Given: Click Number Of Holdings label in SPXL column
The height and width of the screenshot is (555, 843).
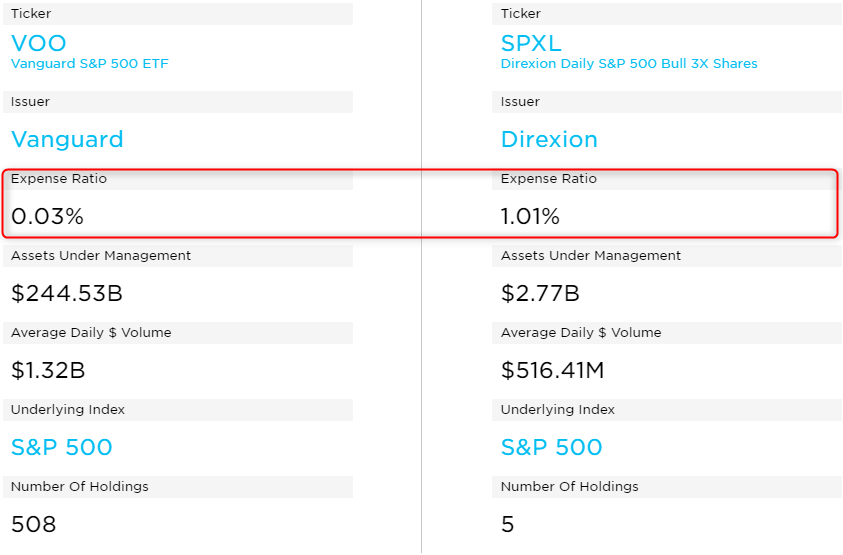Looking at the screenshot, I should click(x=569, y=486).
